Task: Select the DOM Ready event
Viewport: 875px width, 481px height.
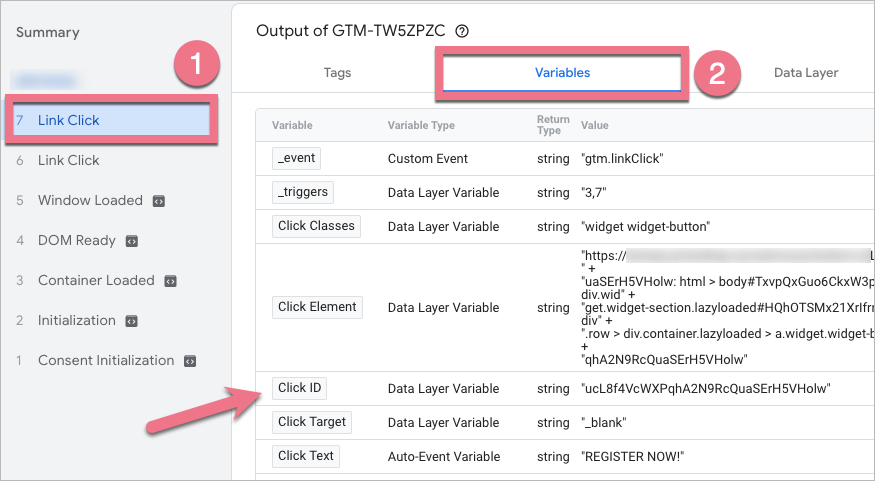Action: pyautogui.click(x=76, y=240)
